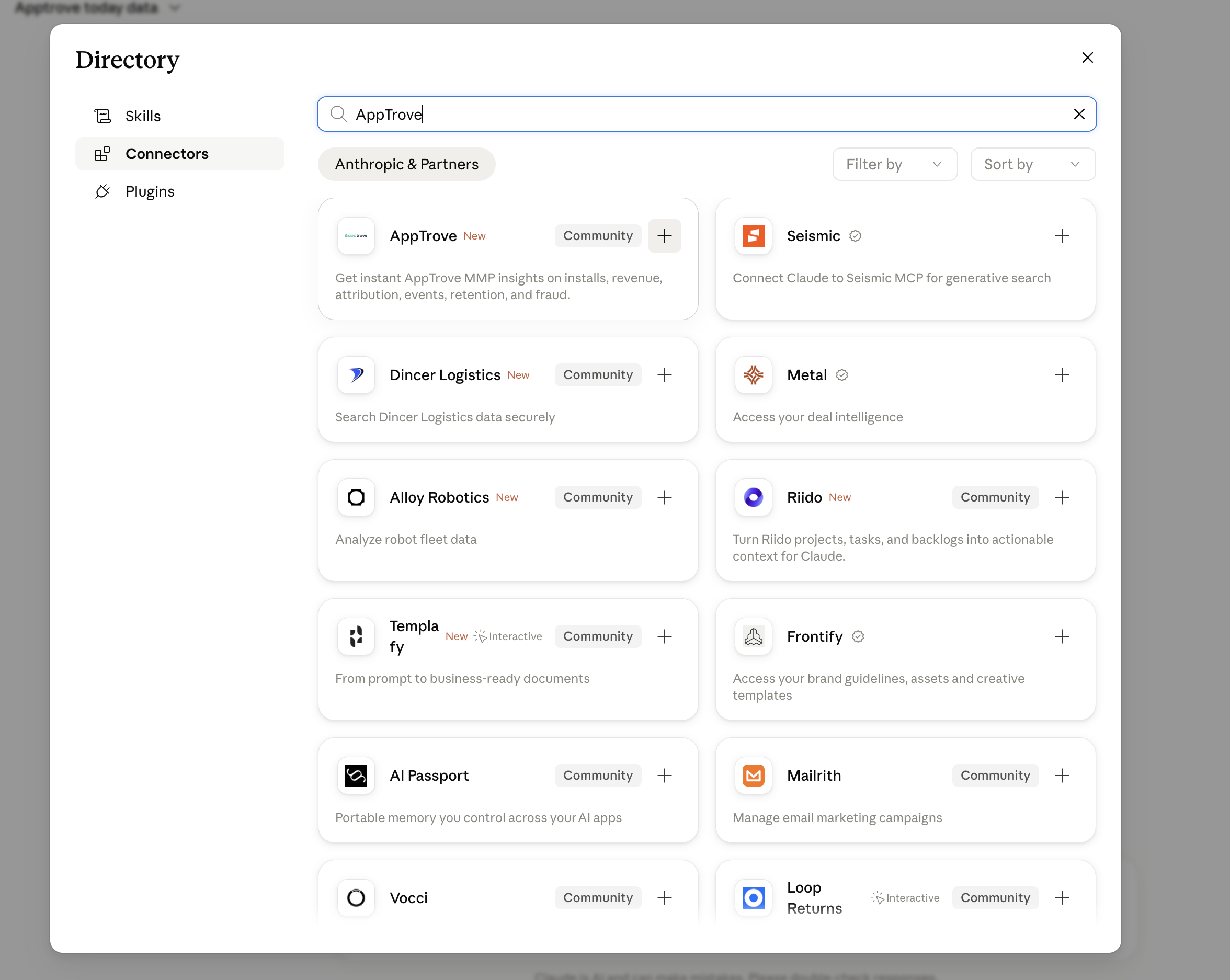Image resolution: width=1230 pixels, height=980 pixels.
Task: Click the Frontify verified badge icon
Action: click(858, 636)
